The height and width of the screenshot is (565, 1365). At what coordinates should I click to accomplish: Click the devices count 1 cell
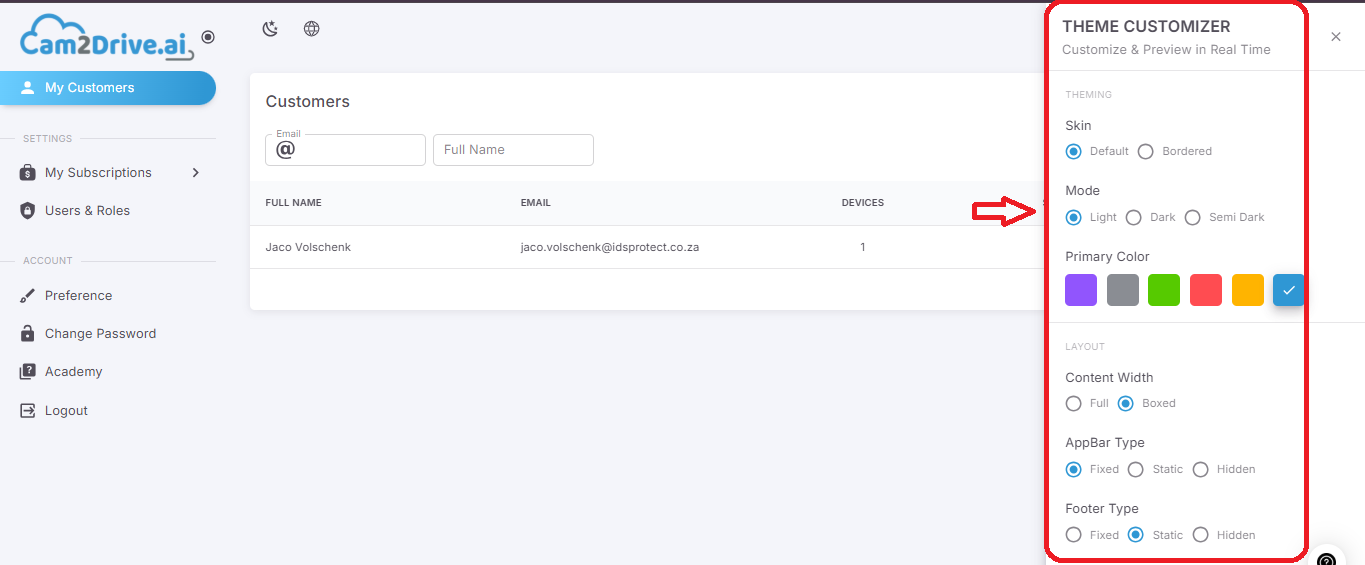(x=863, y=247)
